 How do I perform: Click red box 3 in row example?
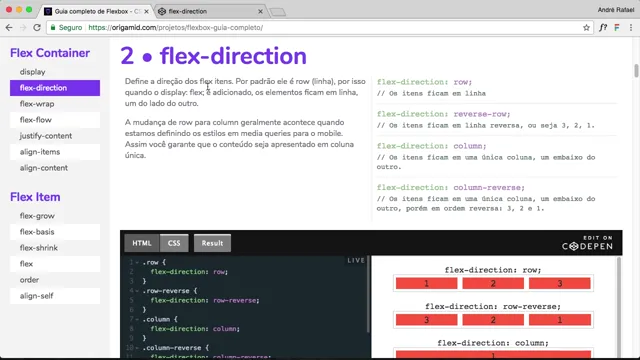point(560,283)
